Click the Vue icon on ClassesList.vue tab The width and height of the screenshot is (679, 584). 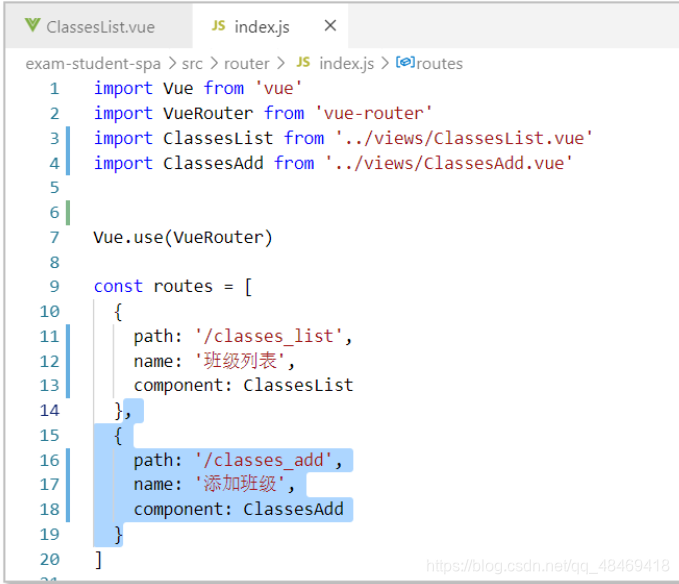click(x=32, y=26)
